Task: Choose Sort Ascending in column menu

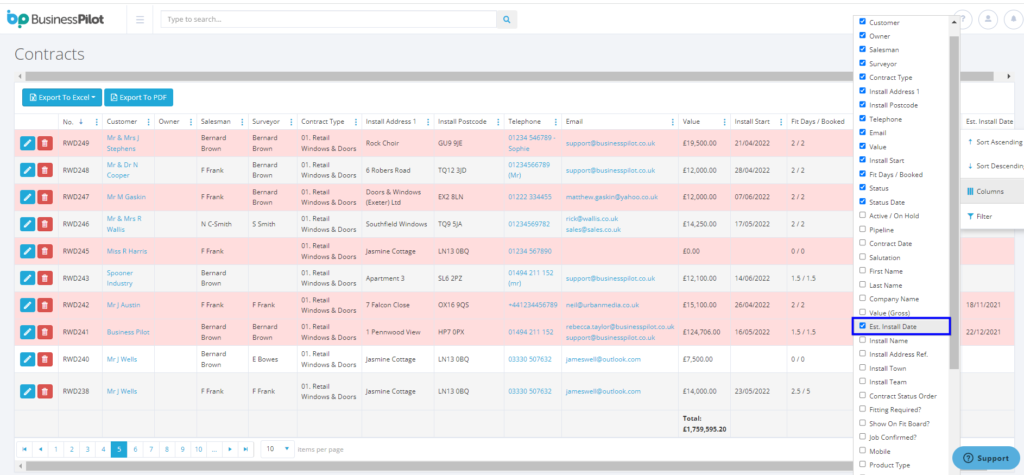Action: [992, 142]
